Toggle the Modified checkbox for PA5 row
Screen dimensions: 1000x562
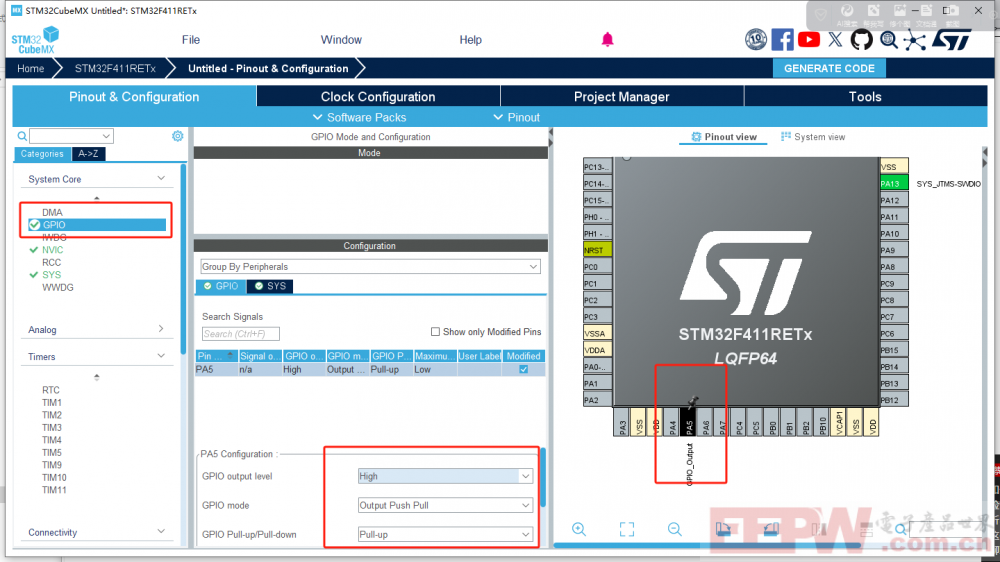click(x=524, y=369)
